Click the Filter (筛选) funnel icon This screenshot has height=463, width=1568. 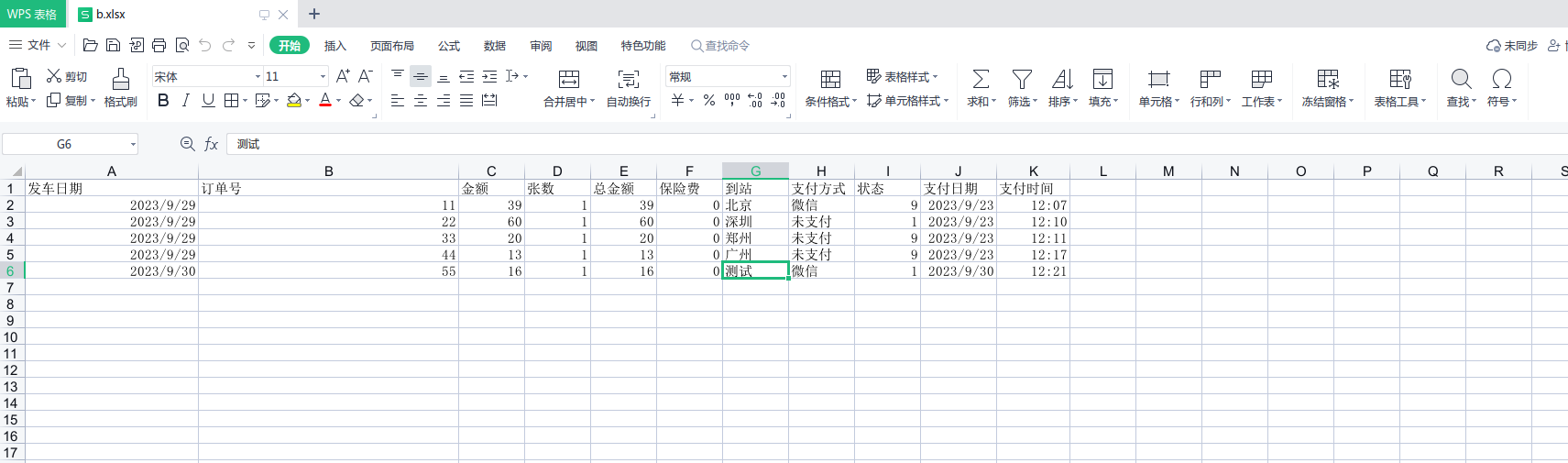click(1021, 79)
